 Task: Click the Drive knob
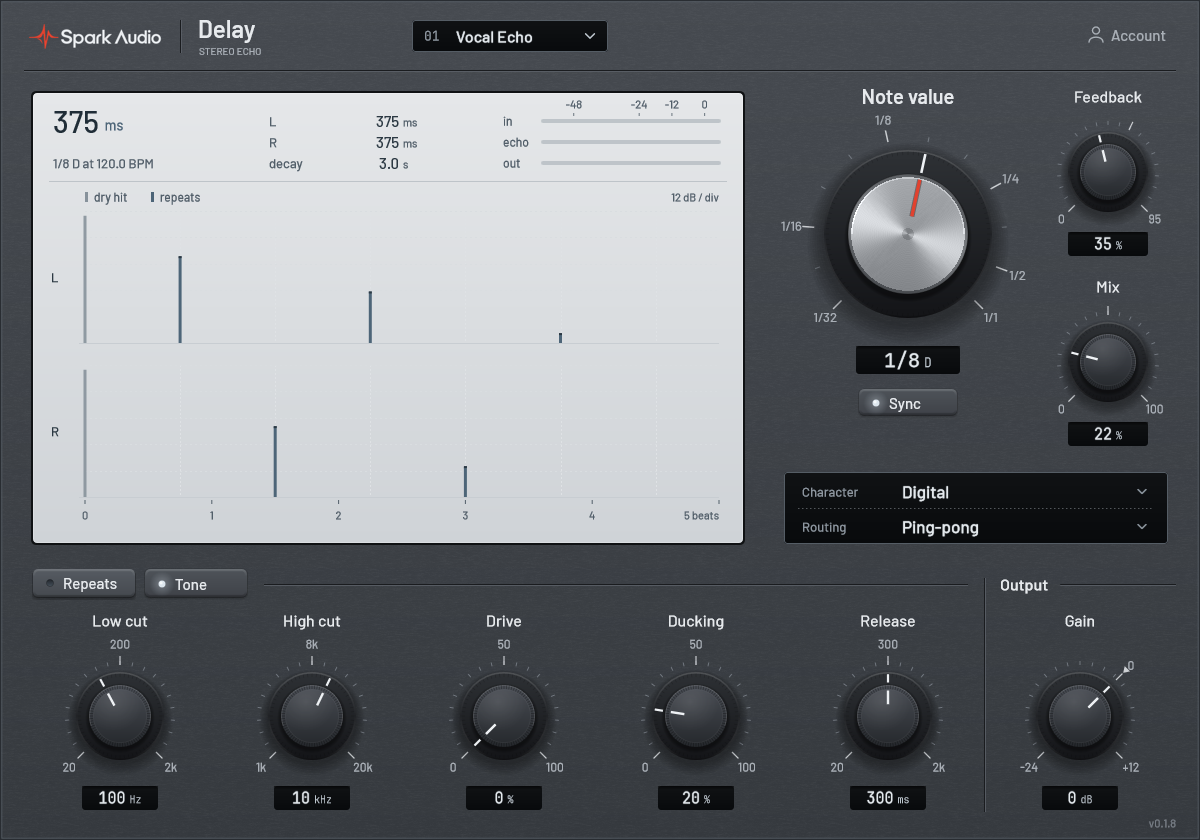[504, 716]
